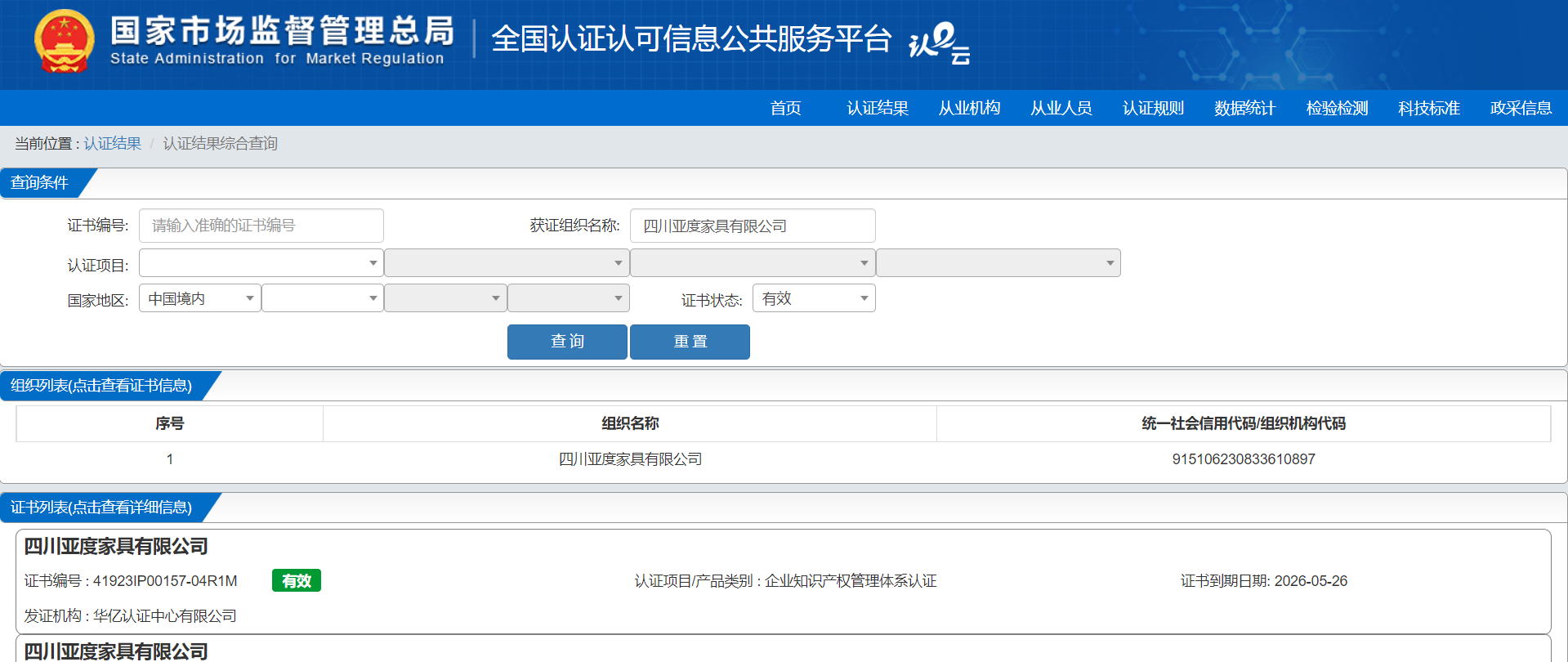Expand the first 认证项目 dropdown

click(261, 263)
